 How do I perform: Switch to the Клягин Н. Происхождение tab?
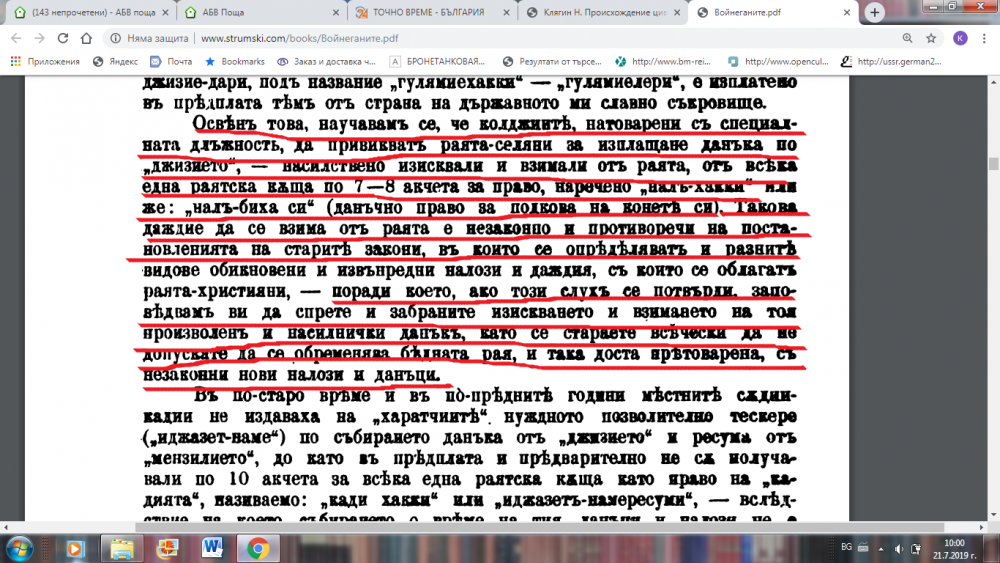600,13
